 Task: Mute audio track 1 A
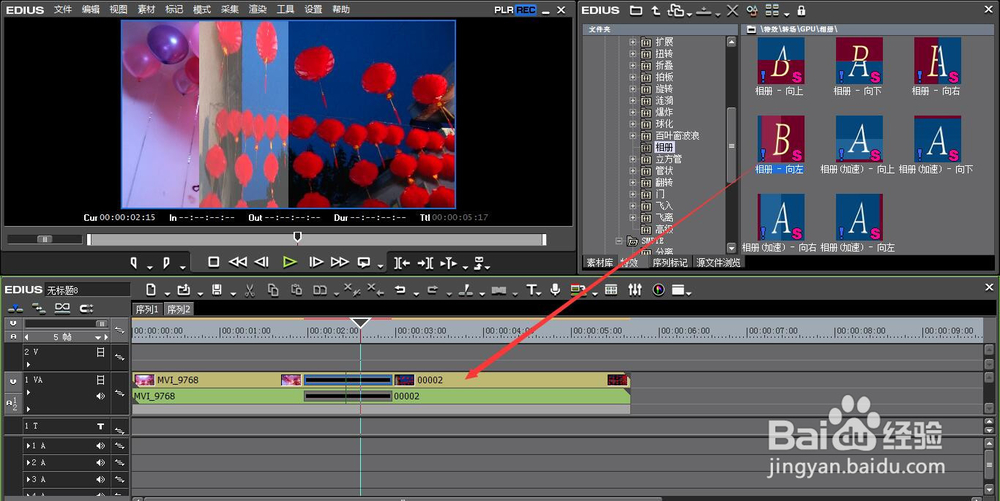100,446
